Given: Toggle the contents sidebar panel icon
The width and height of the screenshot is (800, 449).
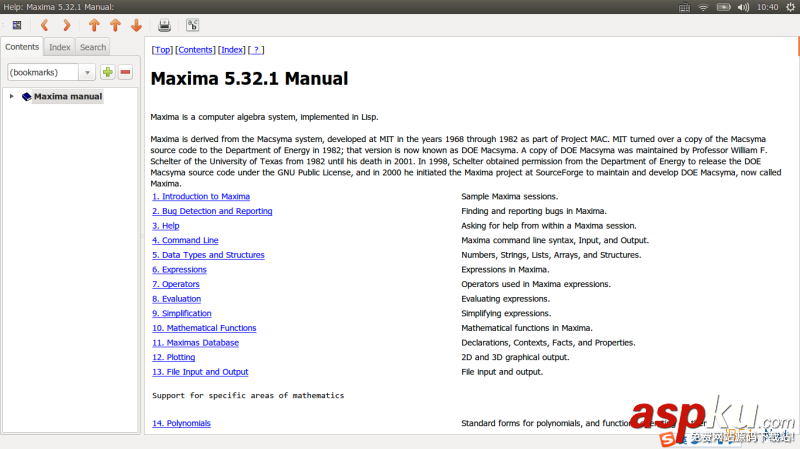Looking at the screenshot, I should coord(17,25).
